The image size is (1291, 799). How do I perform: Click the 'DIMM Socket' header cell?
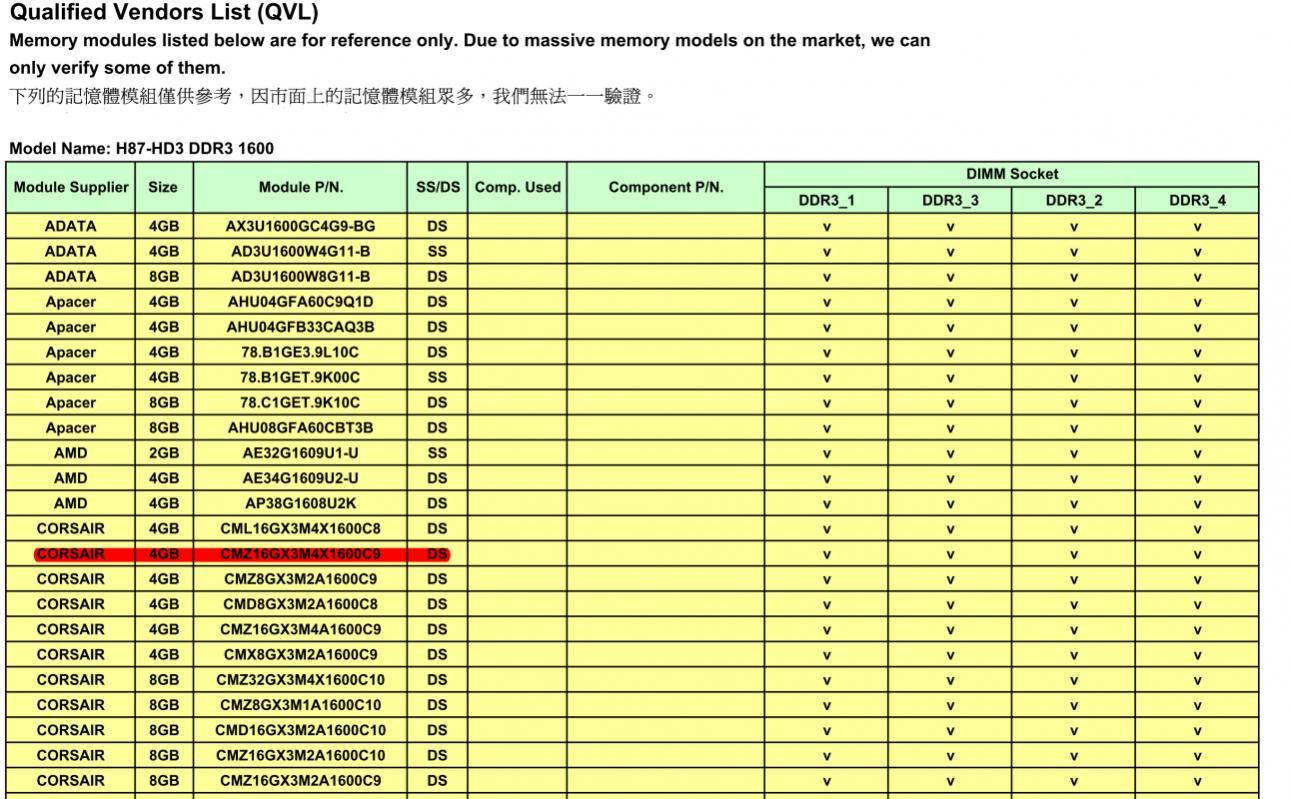click(x=1011, y=174)
